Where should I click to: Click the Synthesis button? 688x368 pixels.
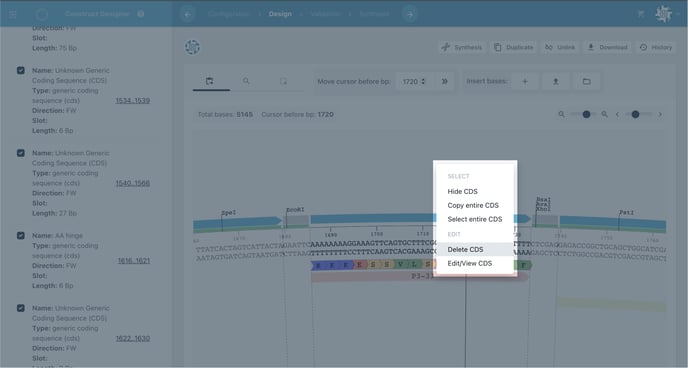tap(462, 47)
